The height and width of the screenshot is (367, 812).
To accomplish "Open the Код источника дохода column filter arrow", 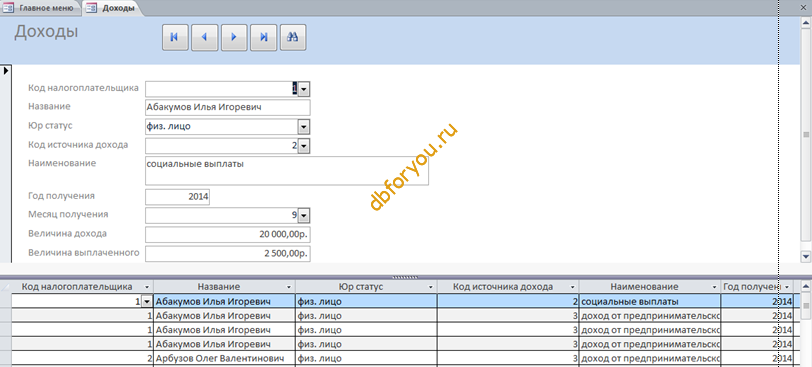I will 573,287.
